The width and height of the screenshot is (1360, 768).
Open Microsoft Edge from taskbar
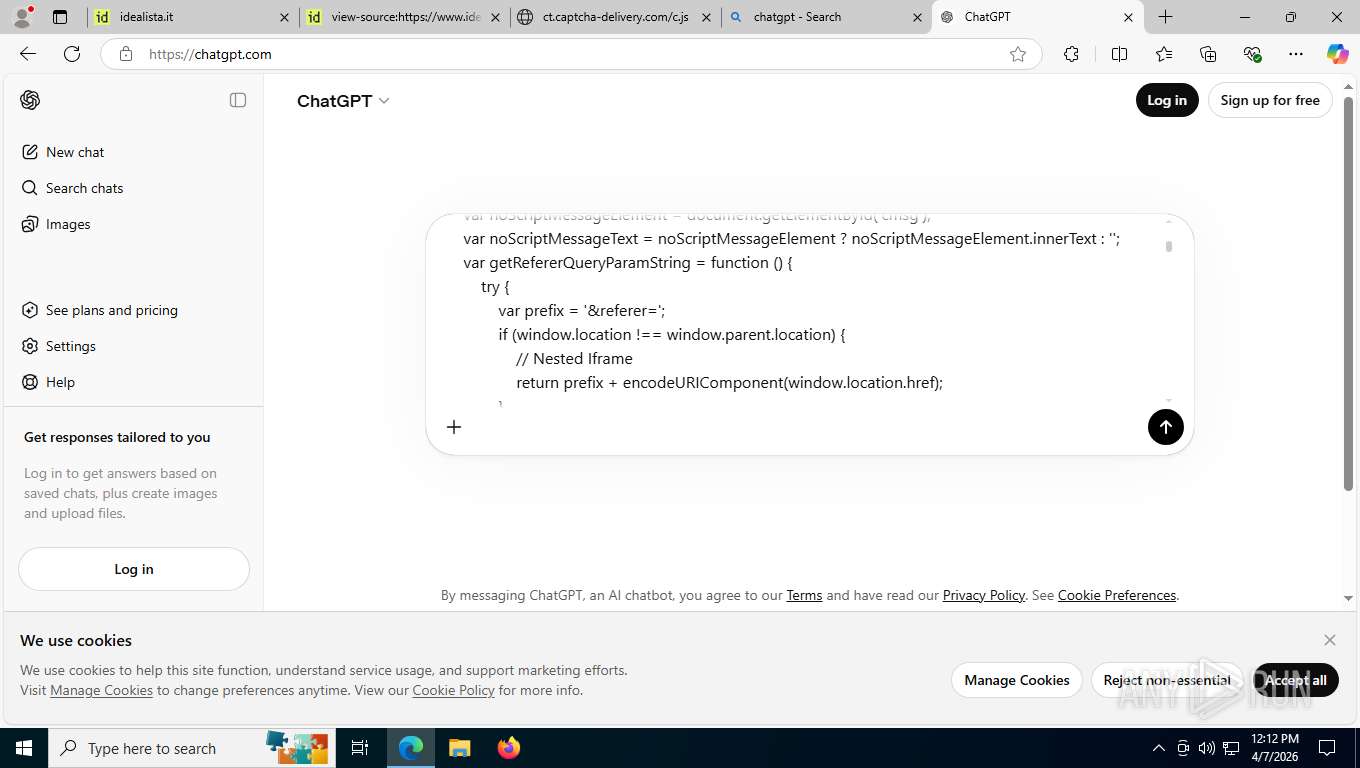click(x=411, y=748)
